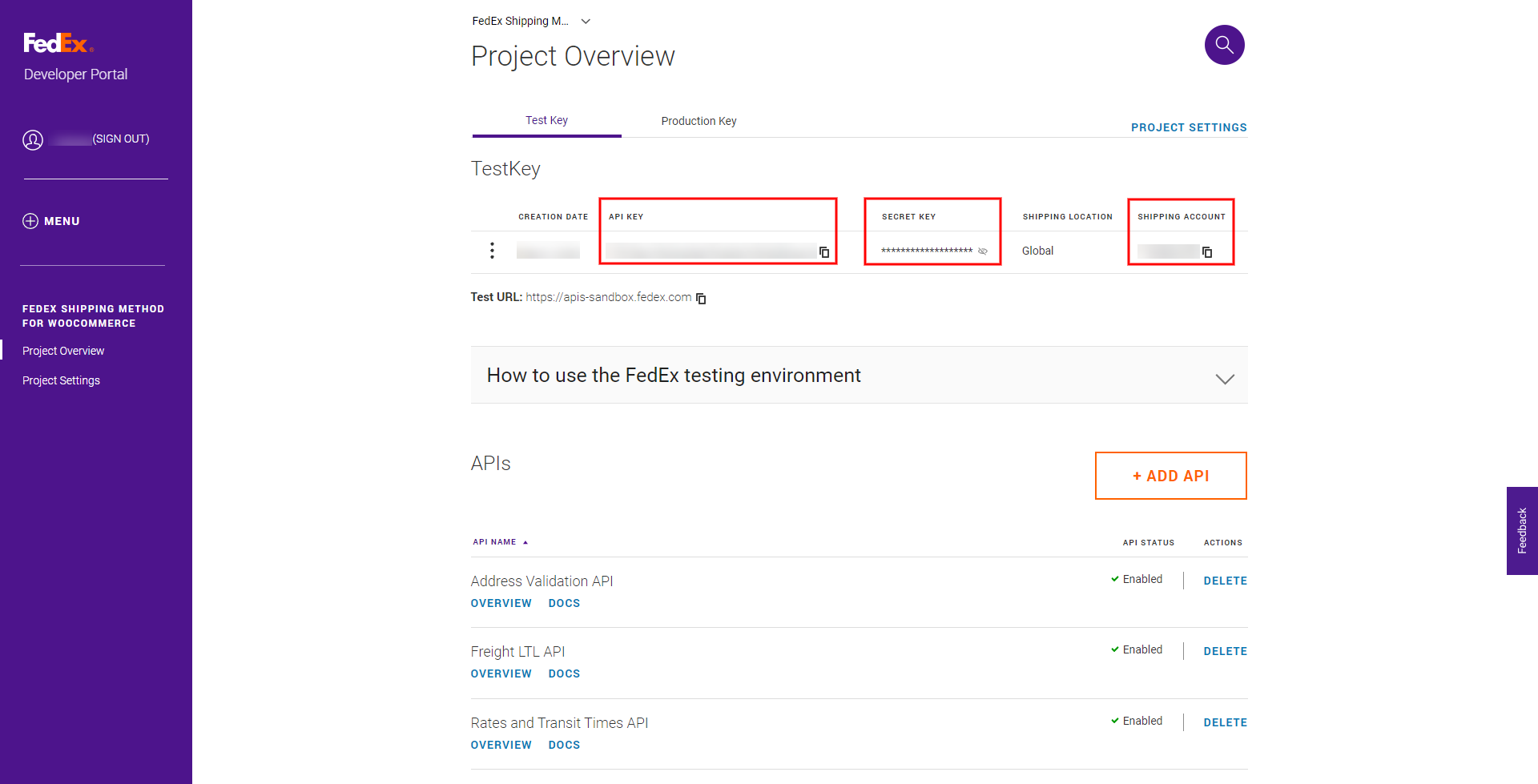Click the account profile icon

[x=33, y=139]
